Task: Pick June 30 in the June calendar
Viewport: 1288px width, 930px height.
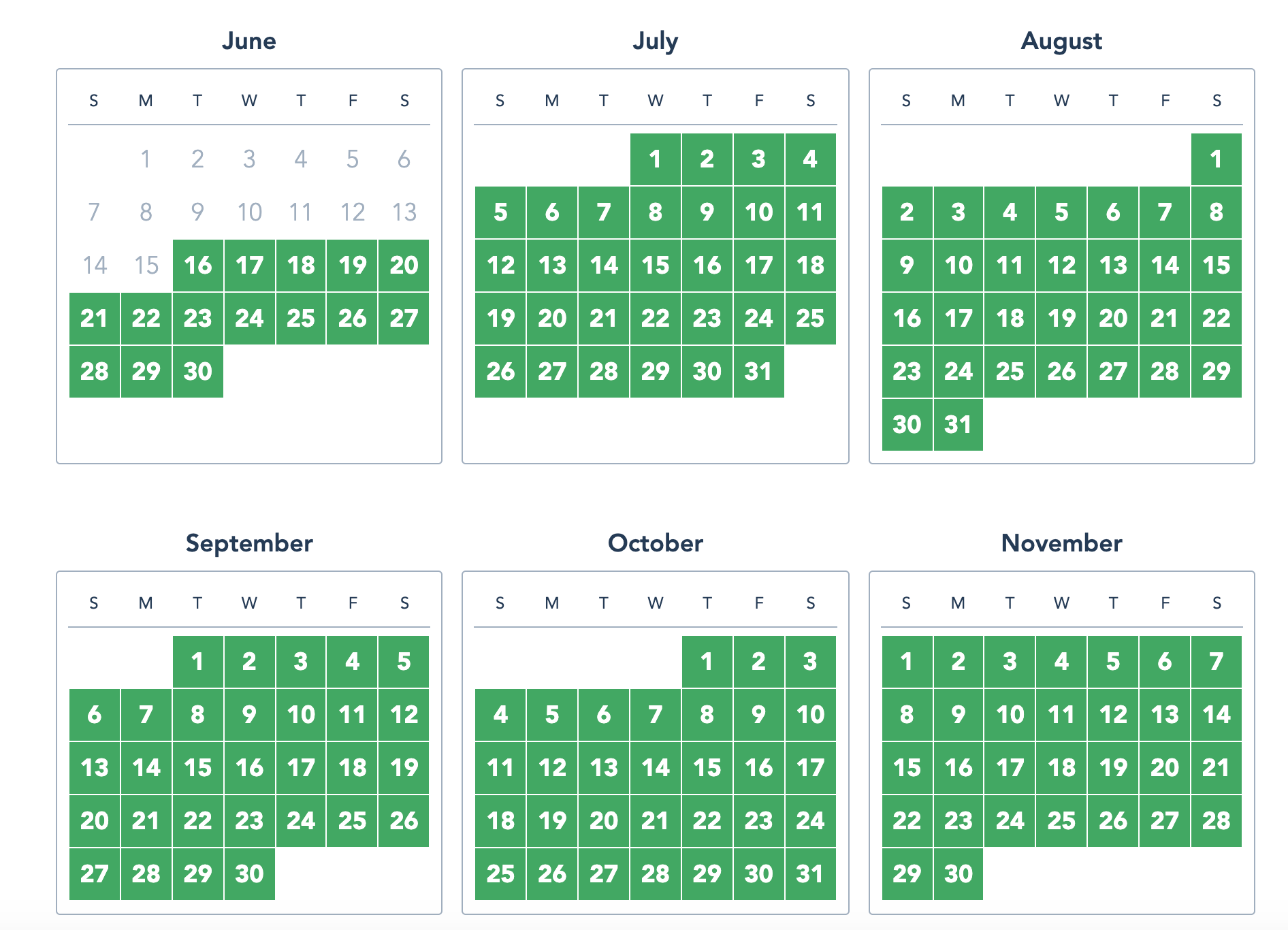Action: 198,371
